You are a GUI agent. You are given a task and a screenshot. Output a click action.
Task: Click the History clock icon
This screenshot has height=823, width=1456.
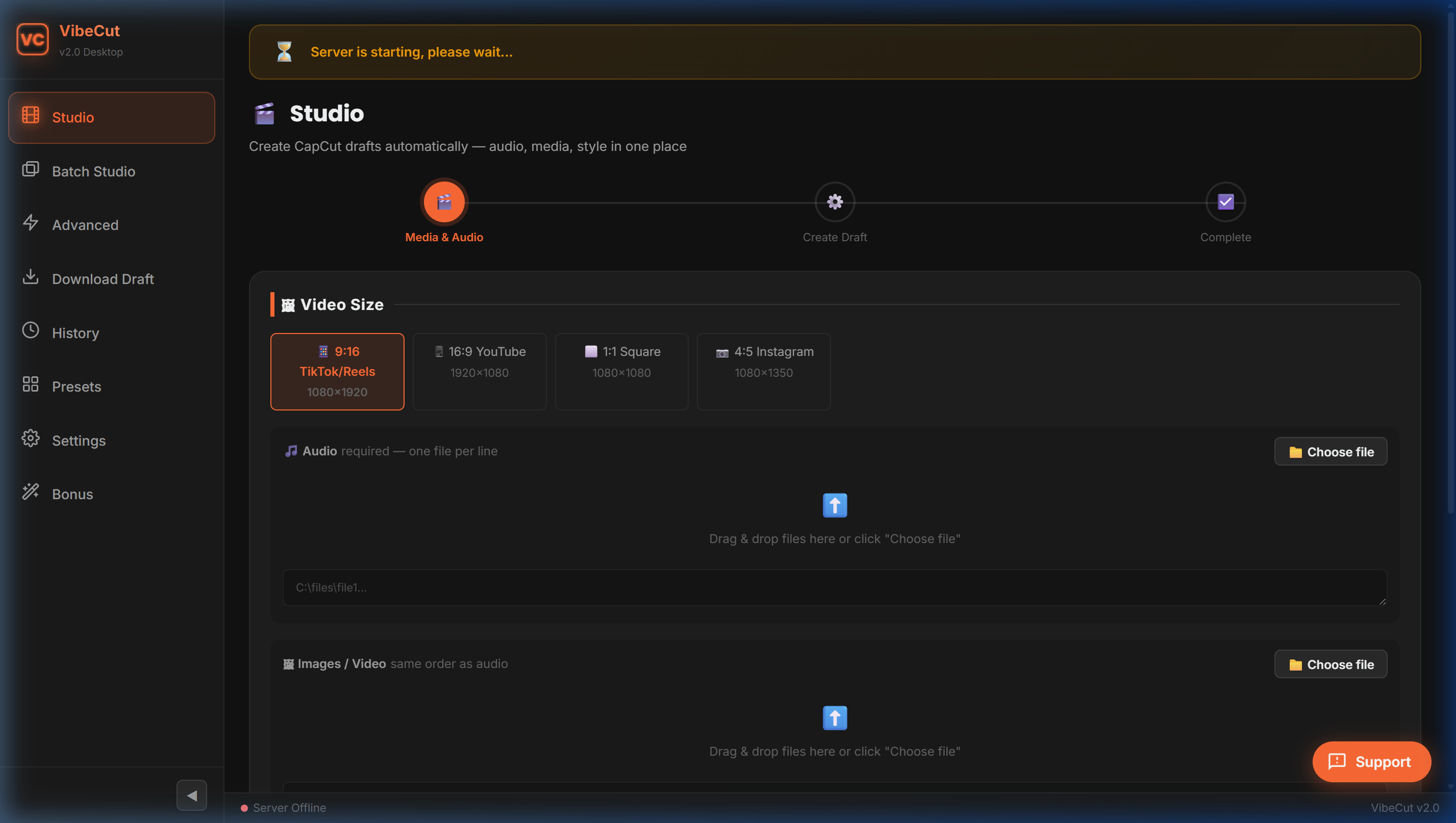(31, 330)
